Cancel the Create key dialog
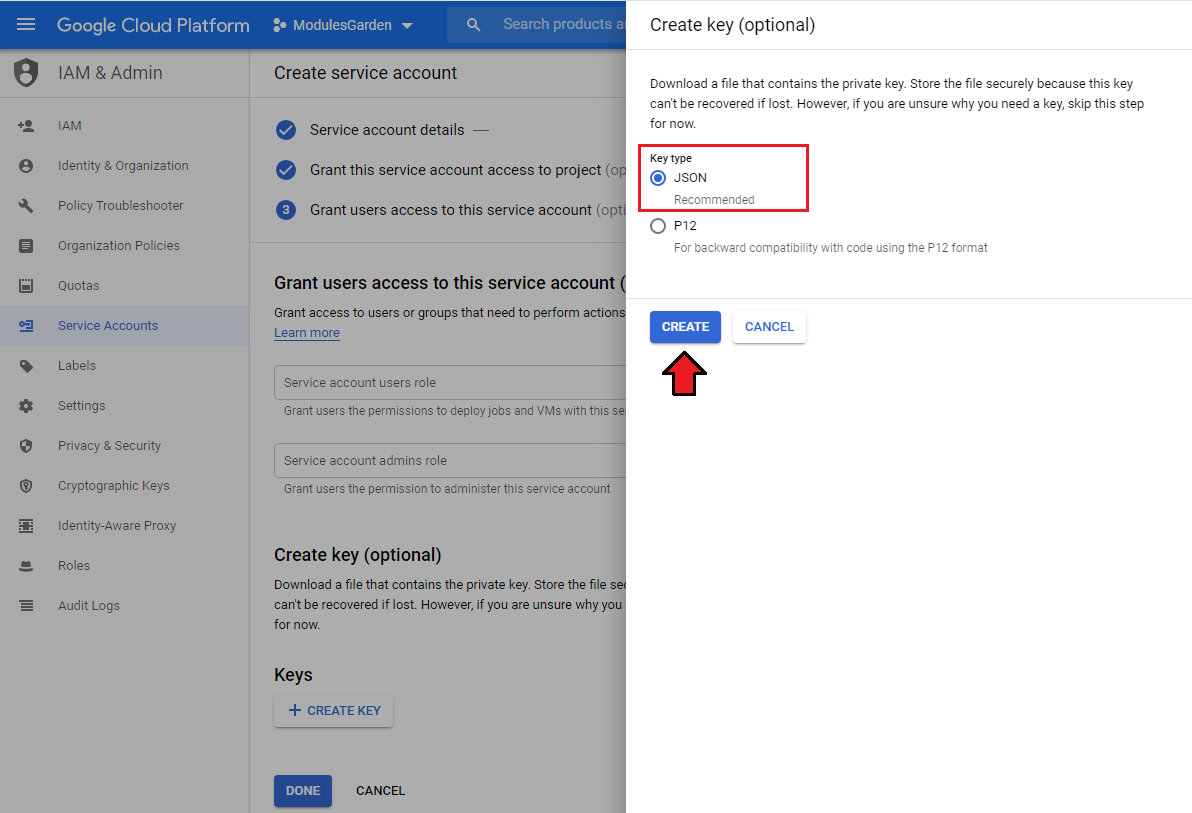Viewport: 1192px width, 813px height. coord(769,327)
